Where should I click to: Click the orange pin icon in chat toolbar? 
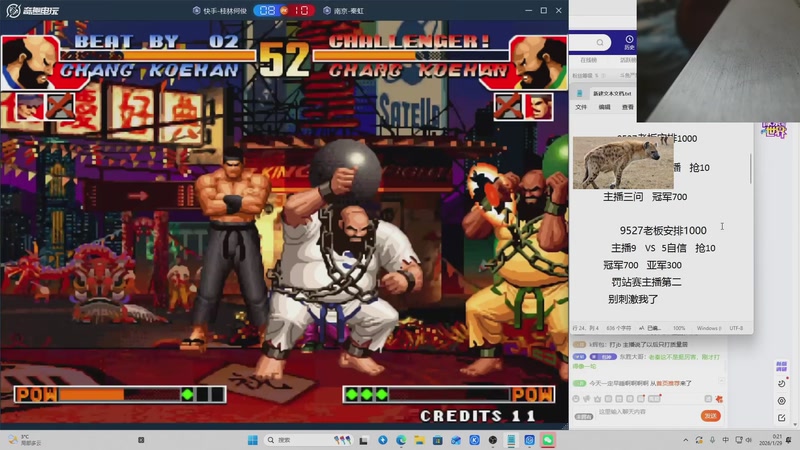[x=719, y=399]
